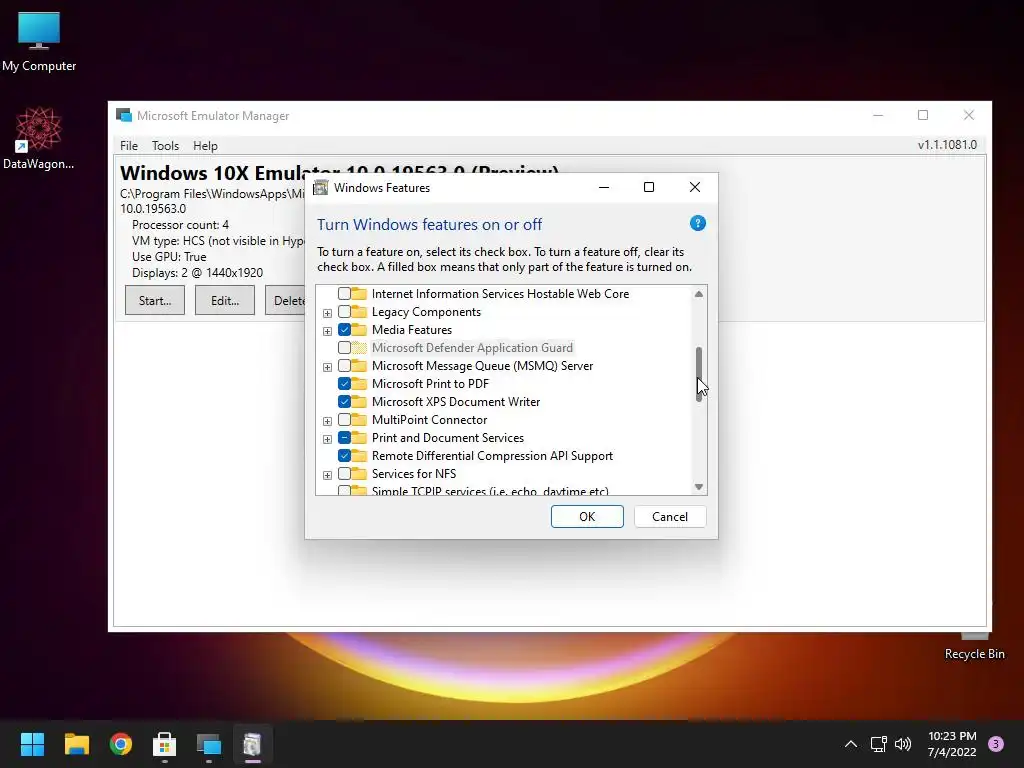1024x768 pixels.
Task: Switch to Windows Features taskbar icon
Action: point(253,744)
